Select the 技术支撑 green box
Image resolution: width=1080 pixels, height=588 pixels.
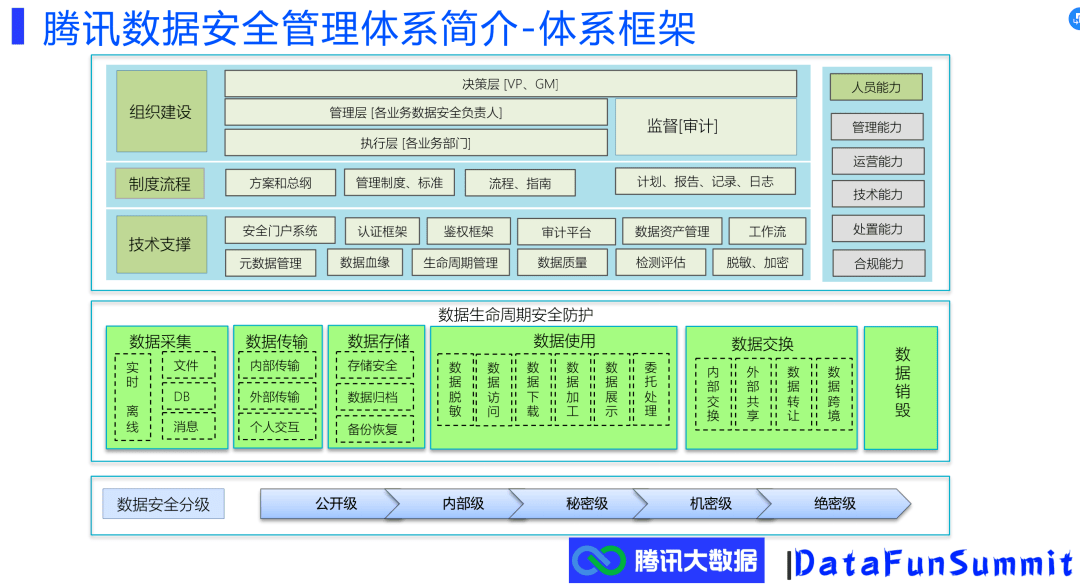point(161,244)
